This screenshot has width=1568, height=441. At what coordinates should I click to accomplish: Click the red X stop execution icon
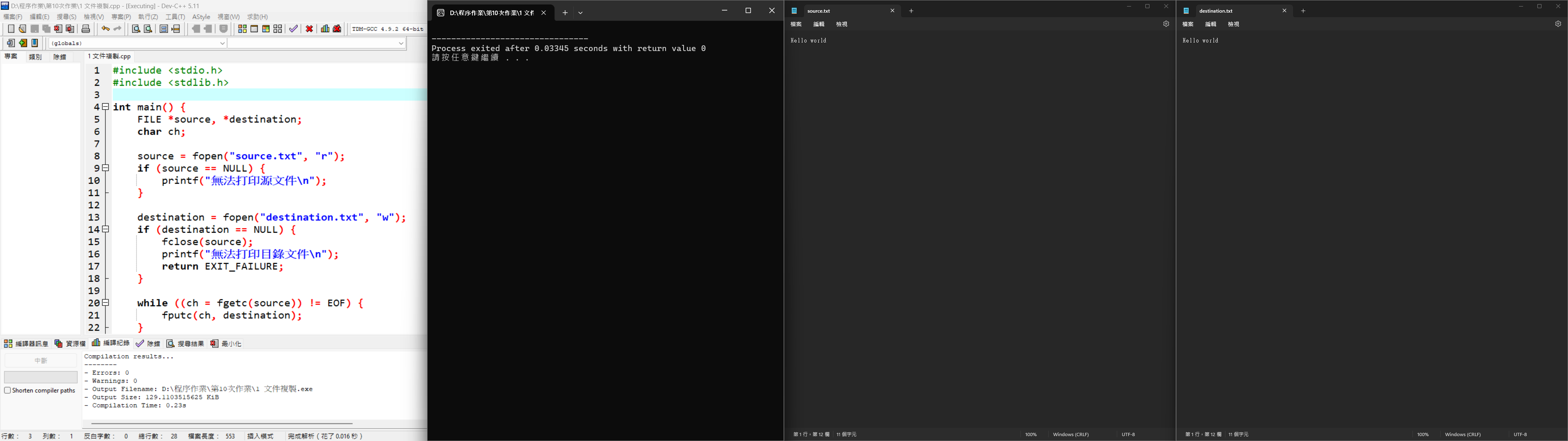tap(309, 29)
